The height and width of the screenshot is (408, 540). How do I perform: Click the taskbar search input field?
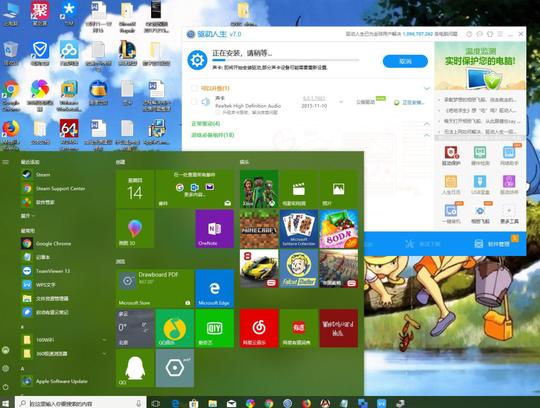81,403
